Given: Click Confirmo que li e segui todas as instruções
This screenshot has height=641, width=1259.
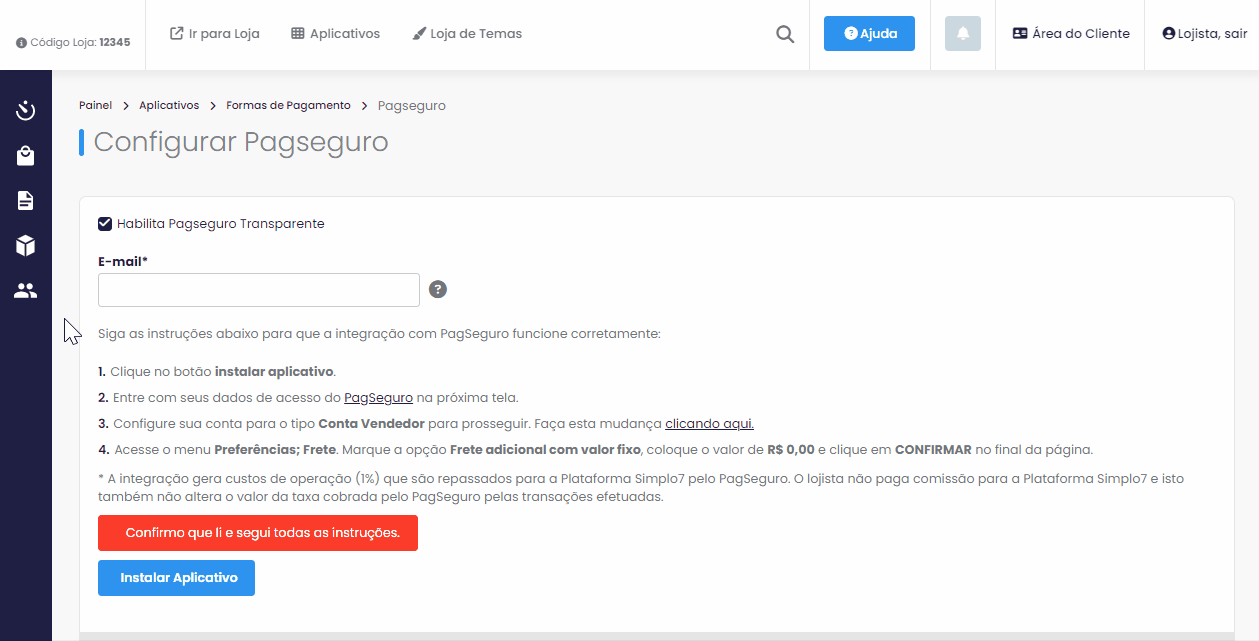Looking at the screenshot, I should click(258, 533).
